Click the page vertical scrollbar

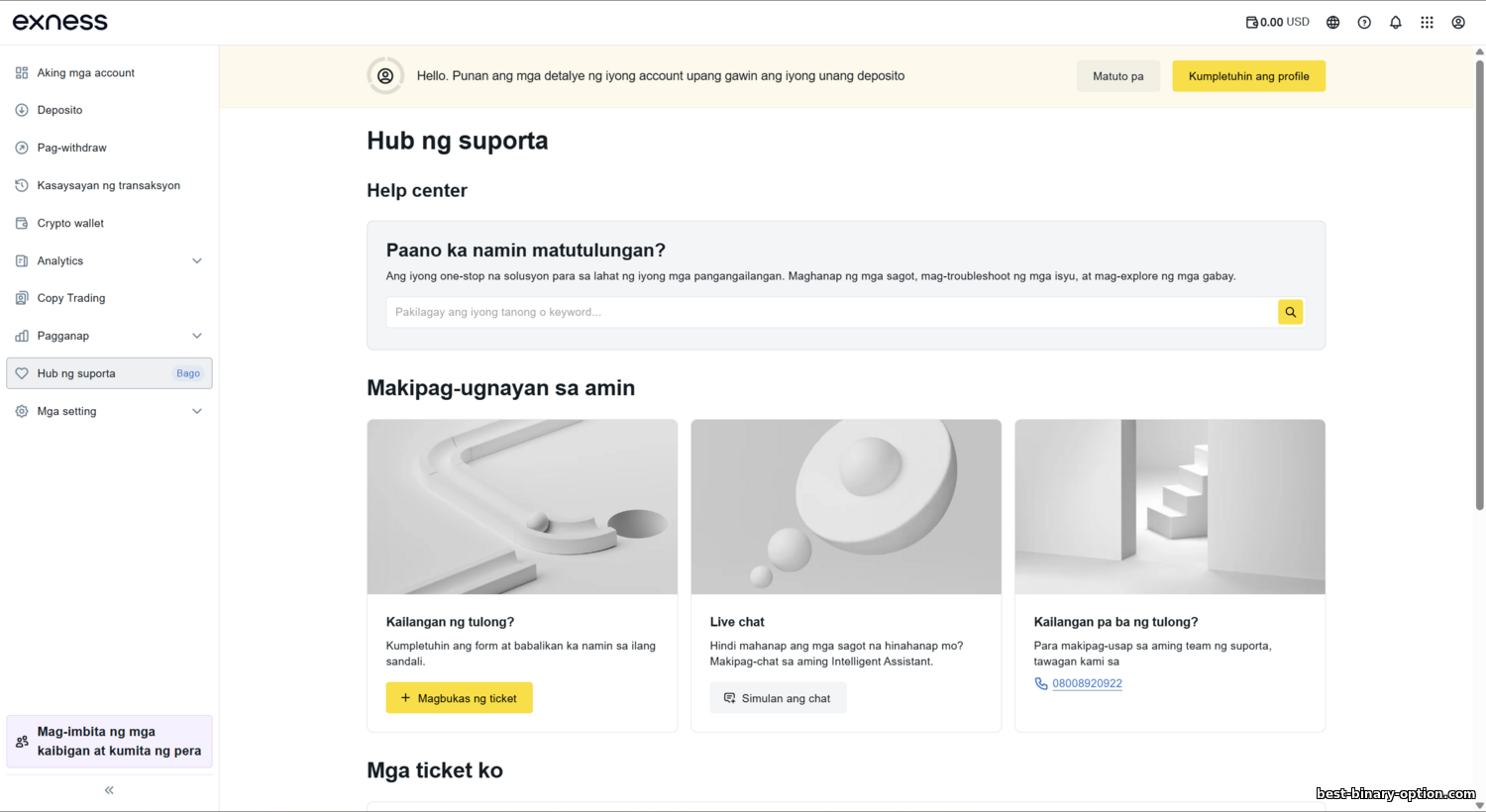tap(1479, 285)
